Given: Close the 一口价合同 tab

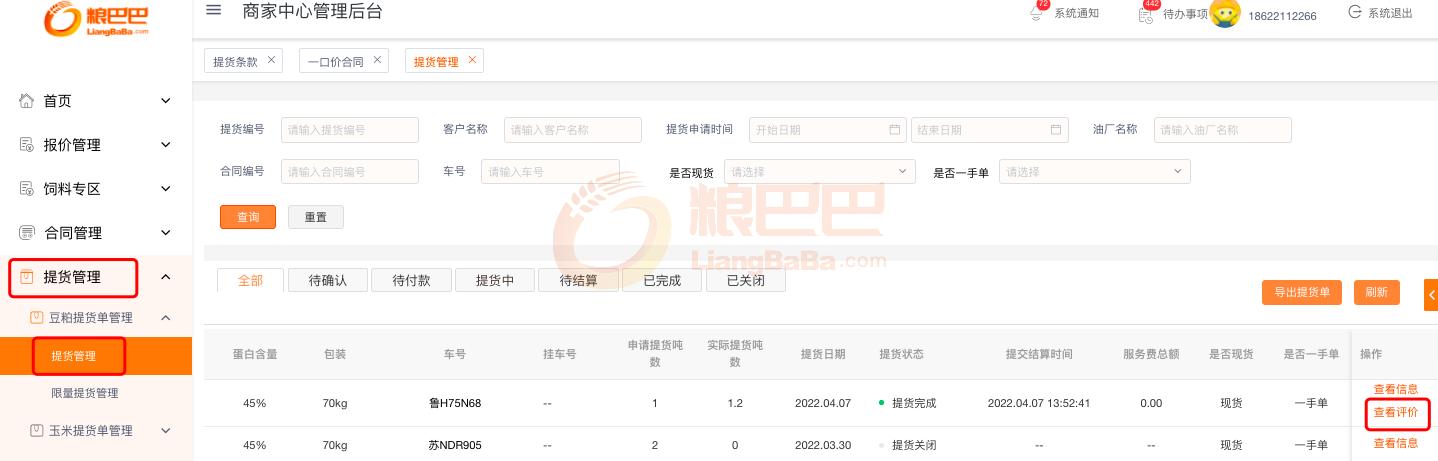Looking at the screenshot, I should pos(377,60).
